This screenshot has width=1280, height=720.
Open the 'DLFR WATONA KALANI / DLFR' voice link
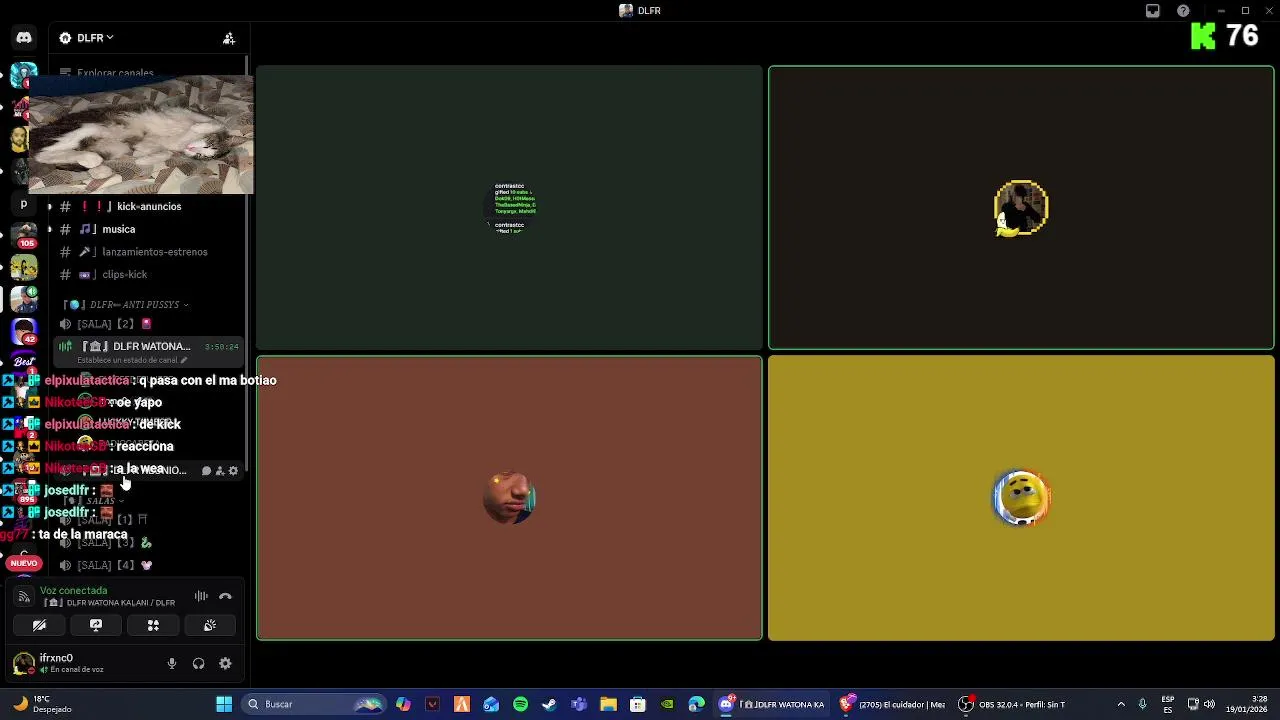(111, 603)
